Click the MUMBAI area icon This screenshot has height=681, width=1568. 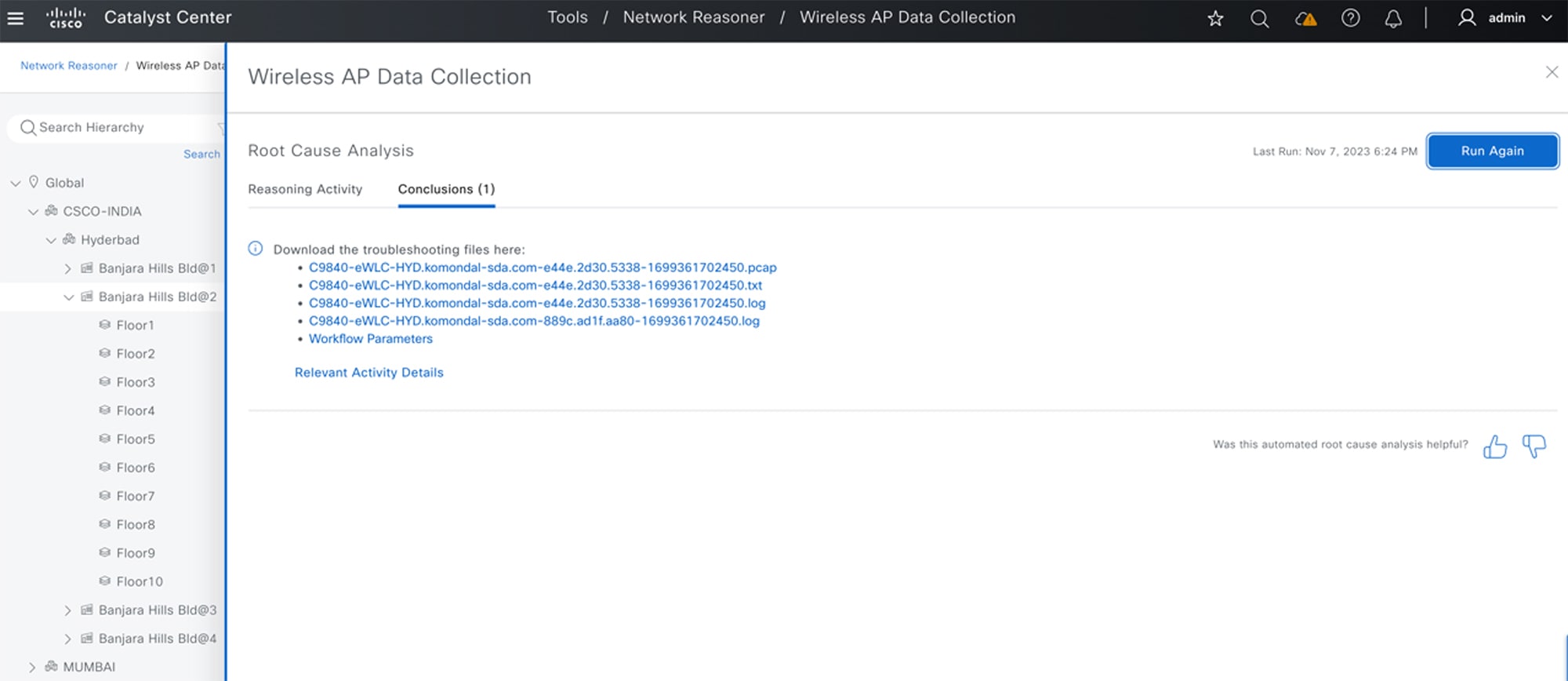[x=52, y=666]
